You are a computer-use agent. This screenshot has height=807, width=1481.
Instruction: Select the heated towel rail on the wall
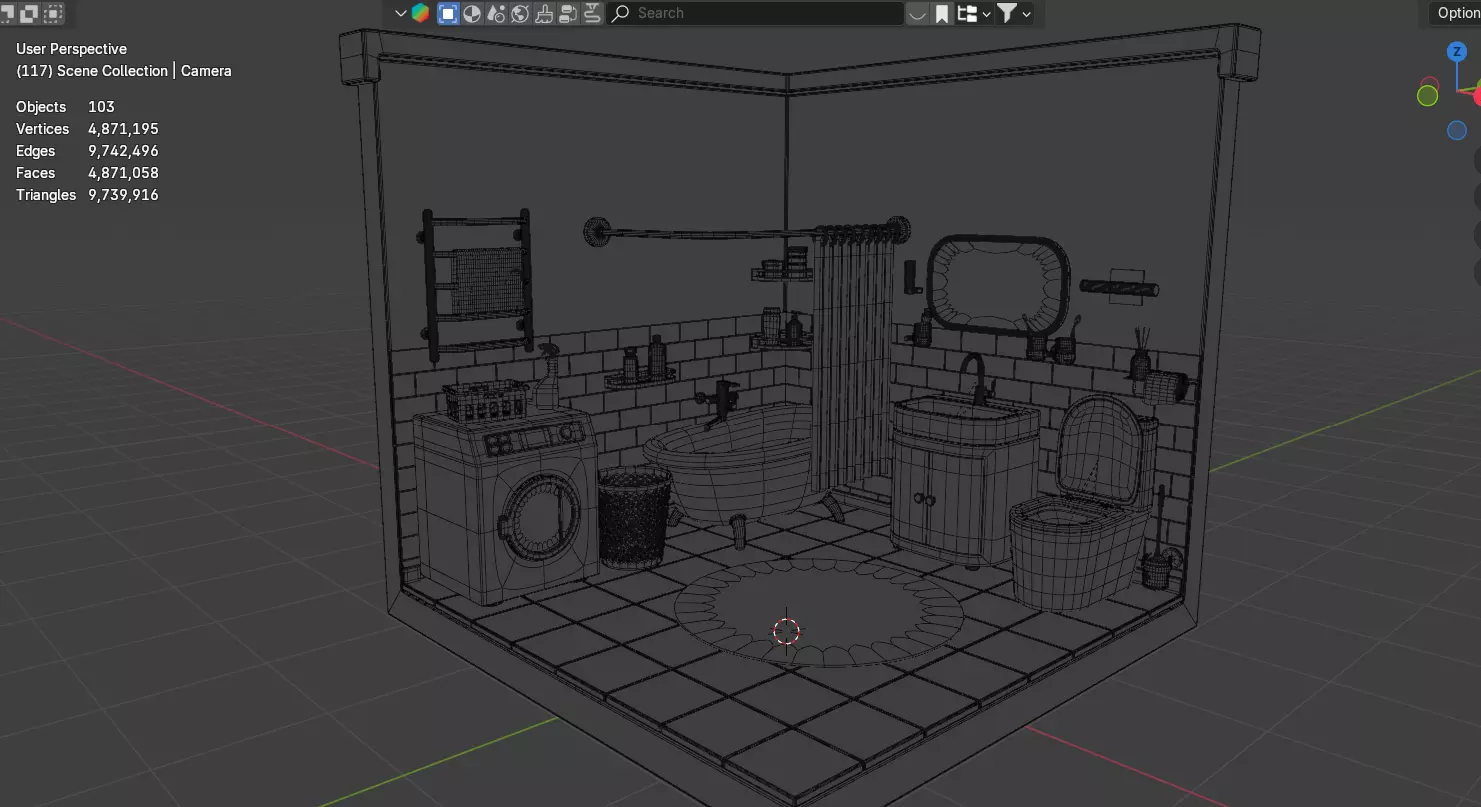tap(476, 283)
